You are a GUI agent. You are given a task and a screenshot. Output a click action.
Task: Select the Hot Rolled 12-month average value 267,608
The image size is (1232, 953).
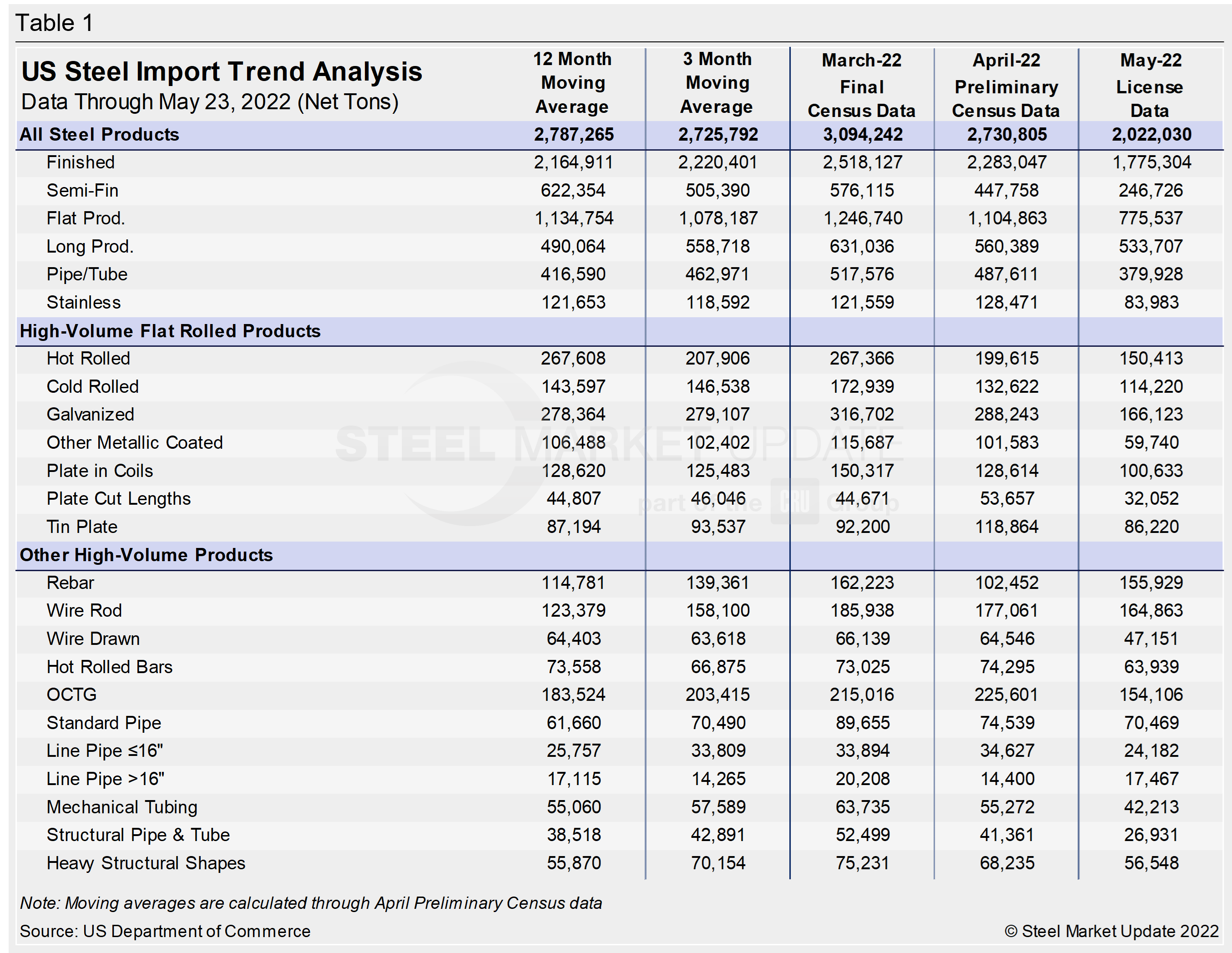click(573, 359)
